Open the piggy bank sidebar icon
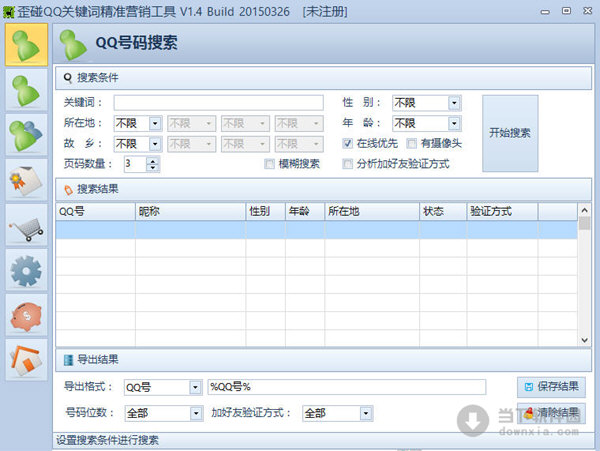Screen dimensions: 600x451 tap(26, 316)
